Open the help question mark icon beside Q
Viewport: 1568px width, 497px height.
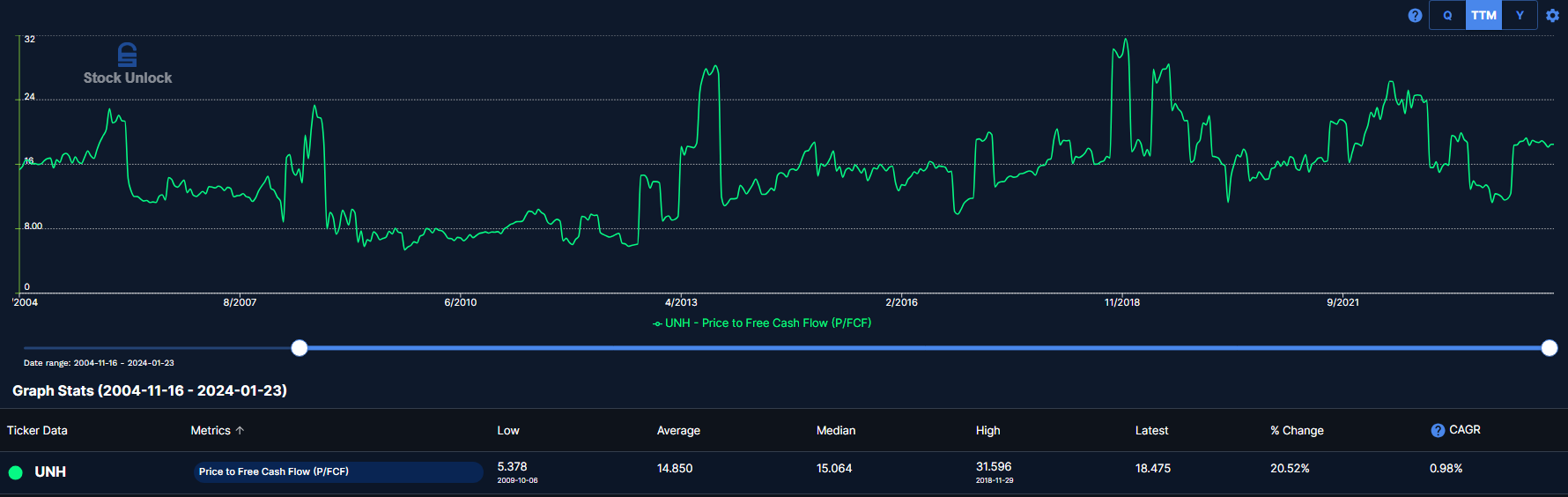(1415, 15)
